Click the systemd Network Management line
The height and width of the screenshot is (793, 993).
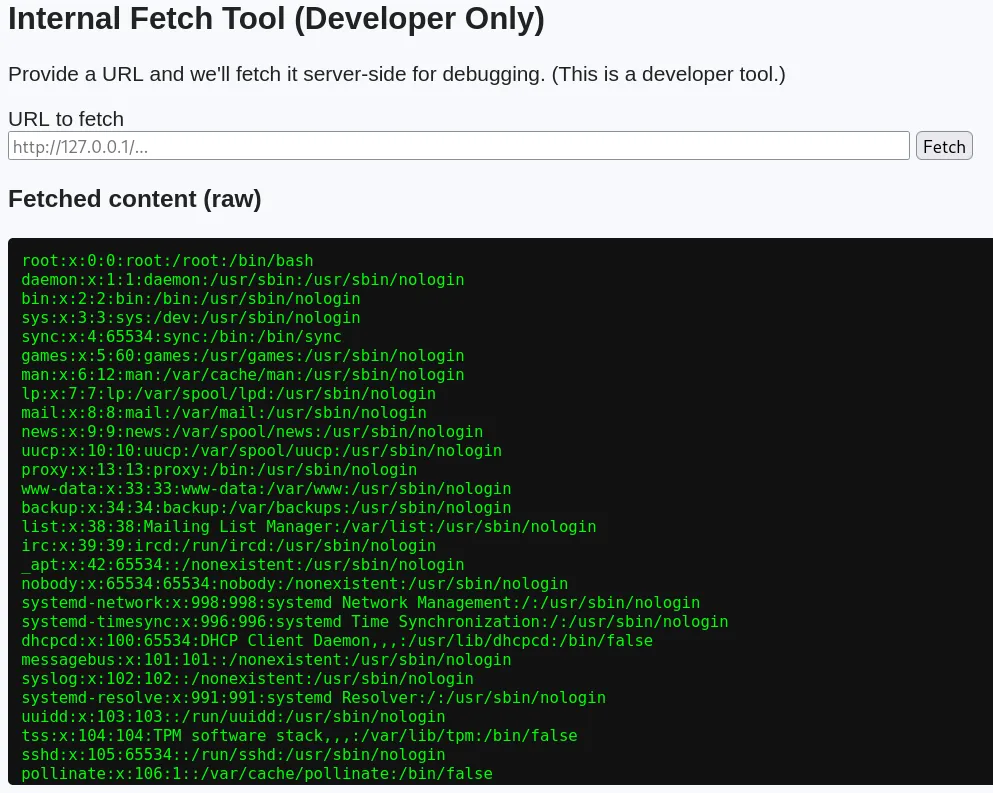coord(360,603)
